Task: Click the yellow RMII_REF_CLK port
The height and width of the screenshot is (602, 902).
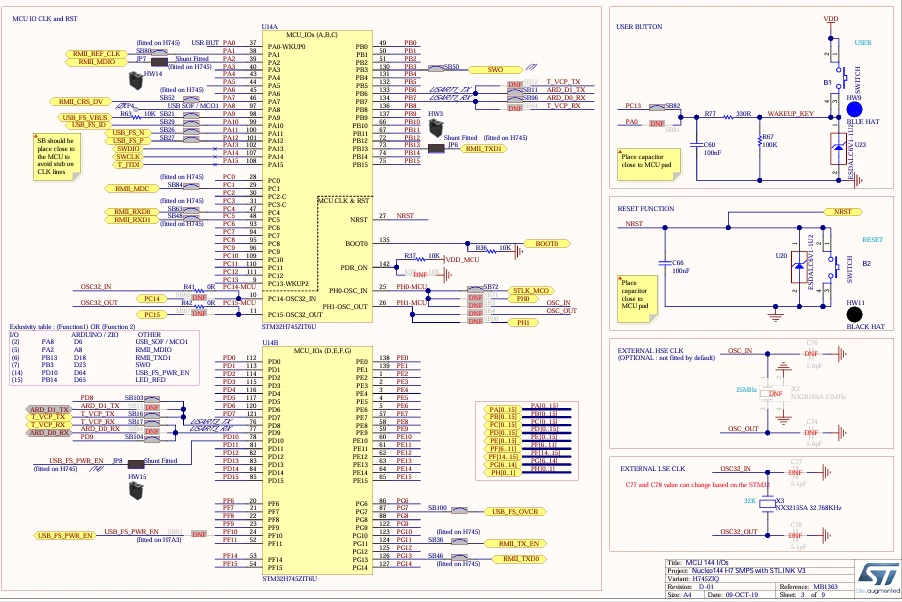Action: click(96, 54)
